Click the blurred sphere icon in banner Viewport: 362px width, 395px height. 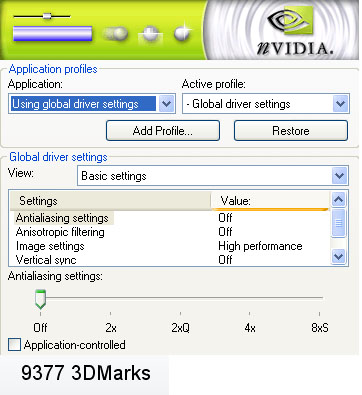pos(115,34)
